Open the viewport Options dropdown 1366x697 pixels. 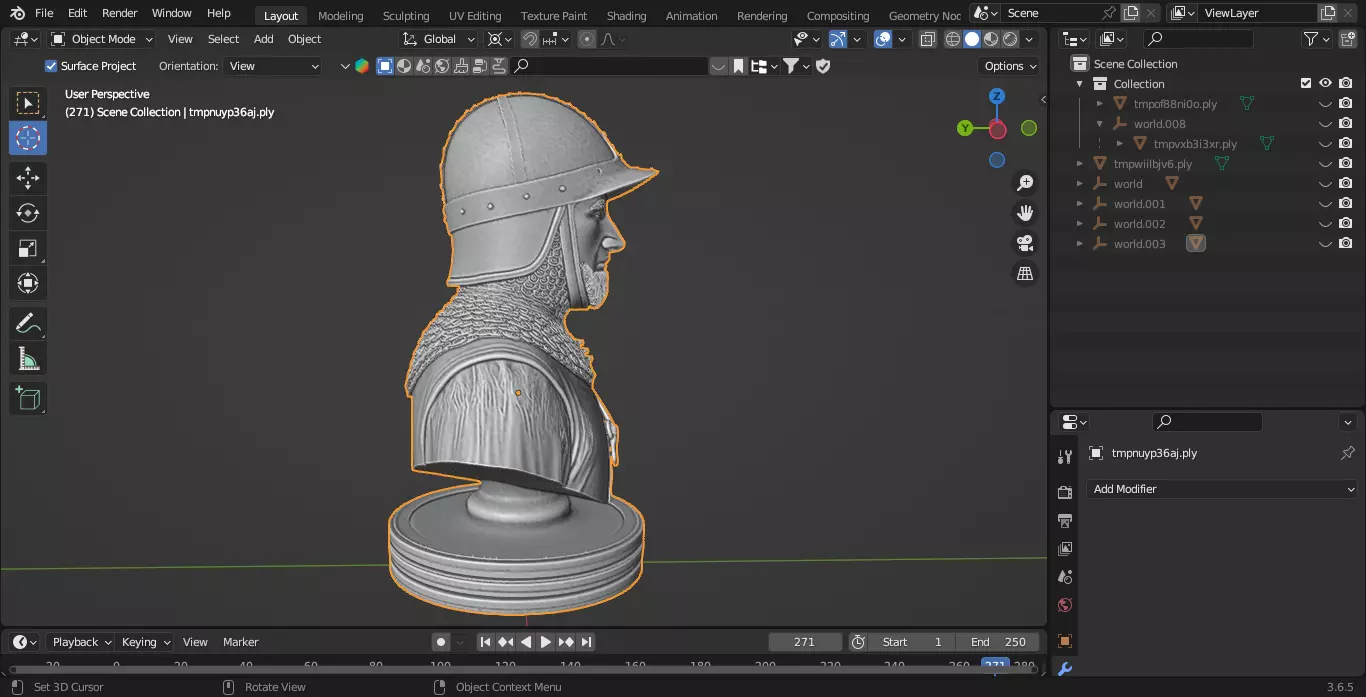[x=1010, y=66]
